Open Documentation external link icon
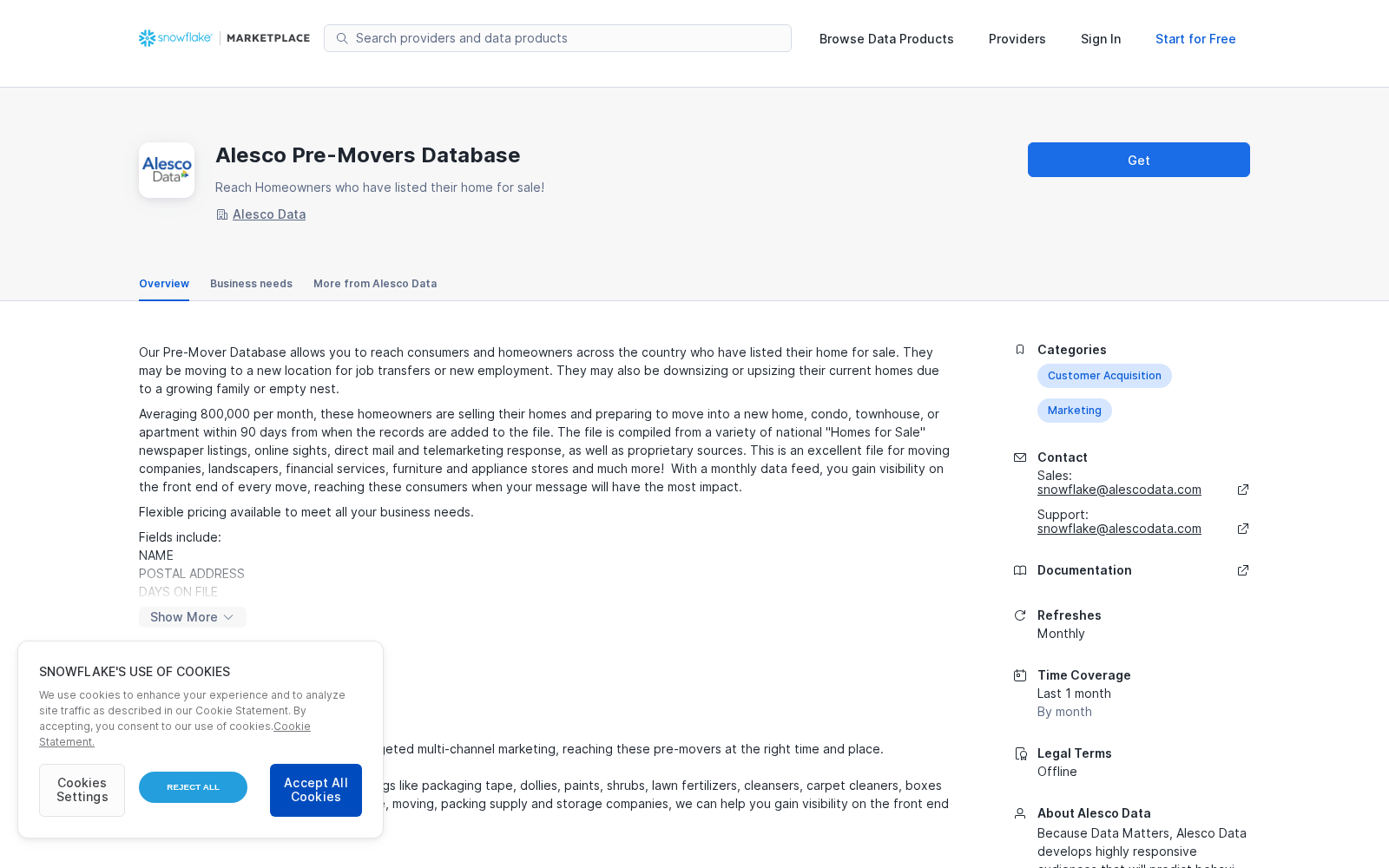 [1243, 570]
